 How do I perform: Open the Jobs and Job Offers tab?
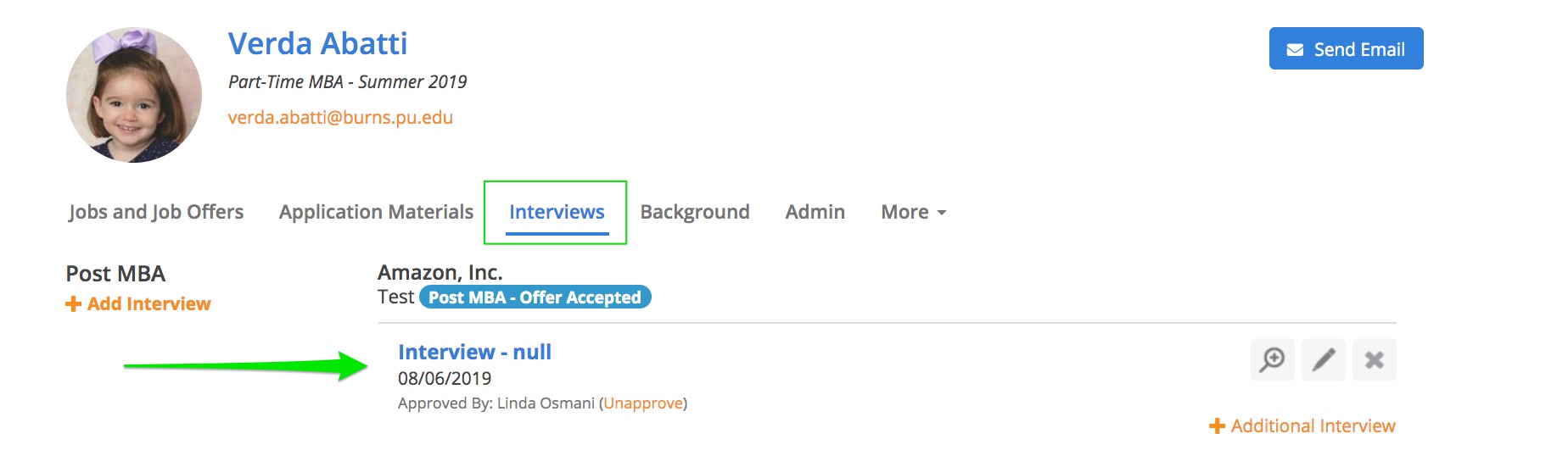[x=156, y=212]
